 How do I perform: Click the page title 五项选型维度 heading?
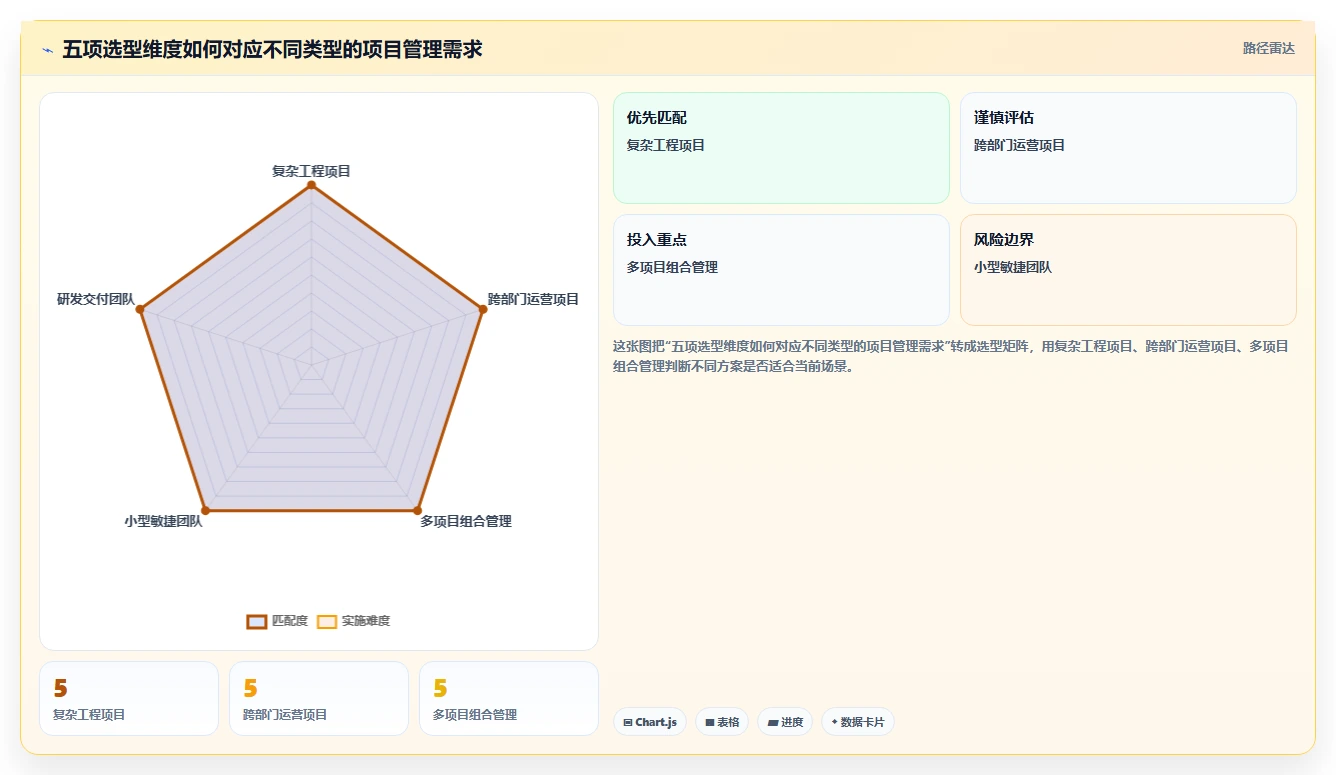point(272,49)
